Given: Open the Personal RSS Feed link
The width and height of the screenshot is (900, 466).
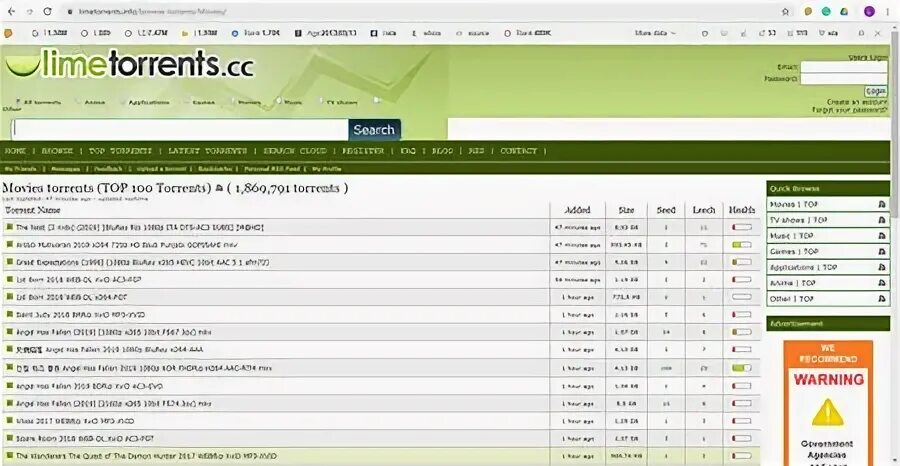Looking at the screenshot, I should point(273,169).
